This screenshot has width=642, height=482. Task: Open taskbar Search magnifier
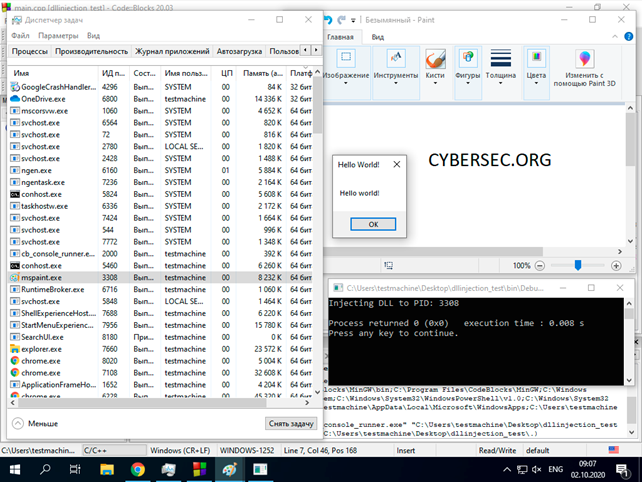click(x=45, y=469)
